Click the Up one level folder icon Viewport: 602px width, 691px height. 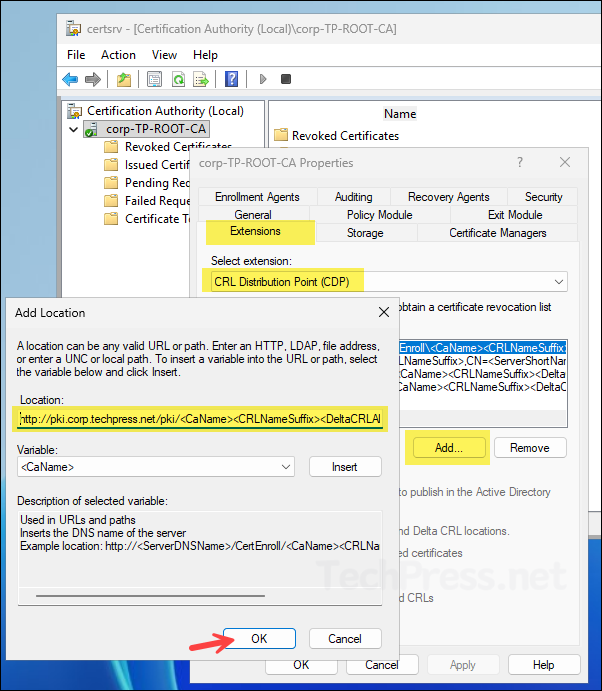pos(124,79)
